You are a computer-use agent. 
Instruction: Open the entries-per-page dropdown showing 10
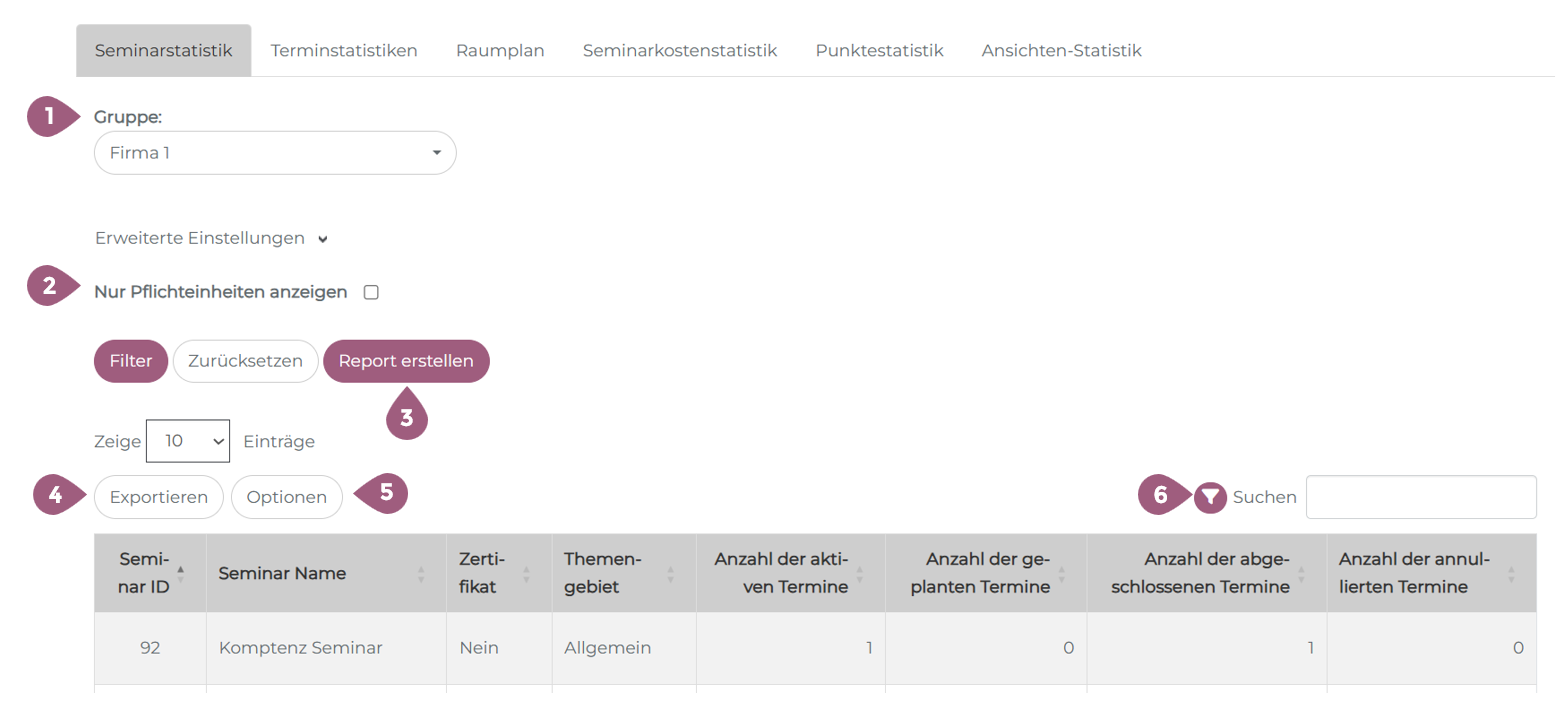click(x=188, y=441)
